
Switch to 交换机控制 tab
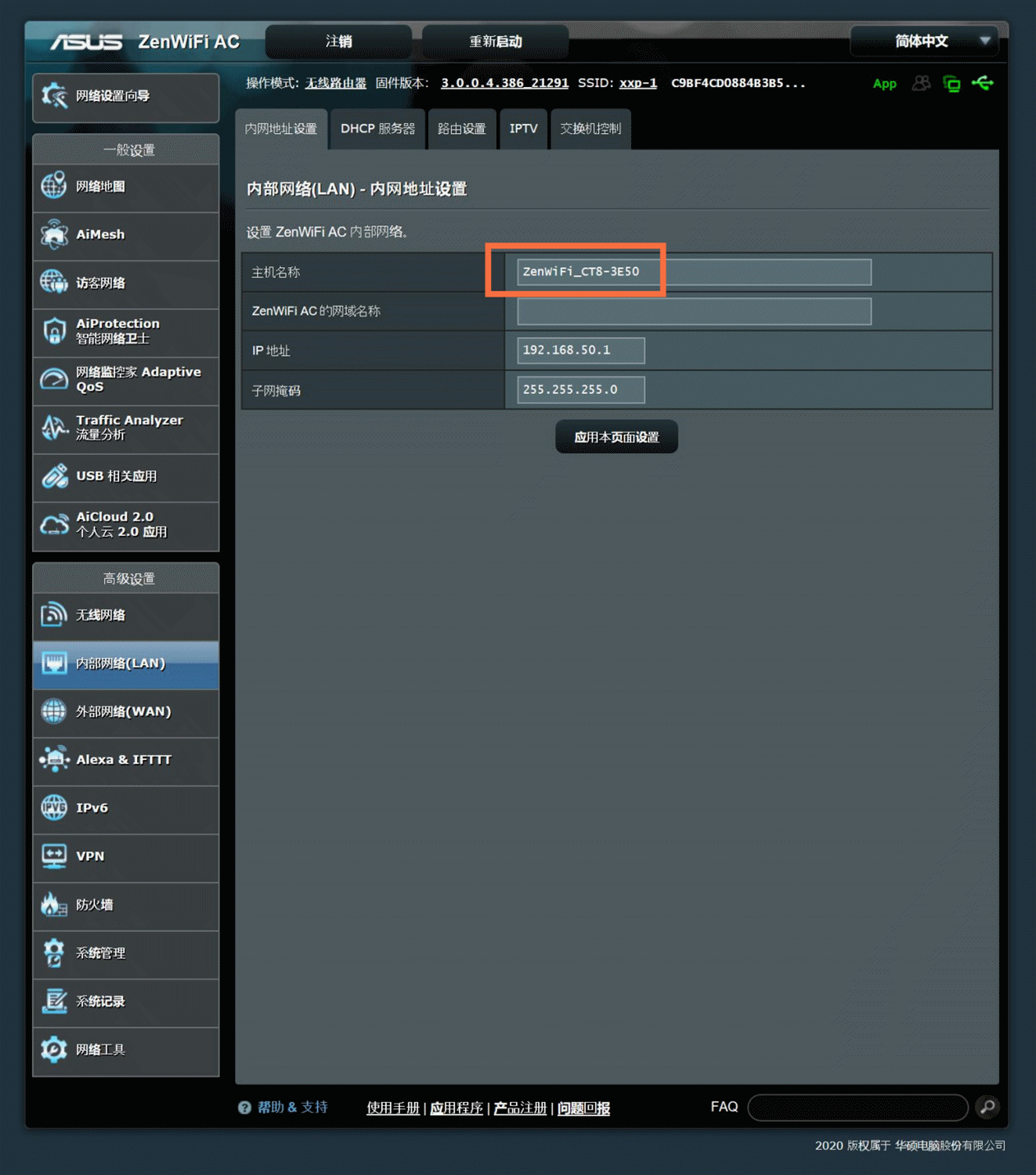tap(591, 128)
